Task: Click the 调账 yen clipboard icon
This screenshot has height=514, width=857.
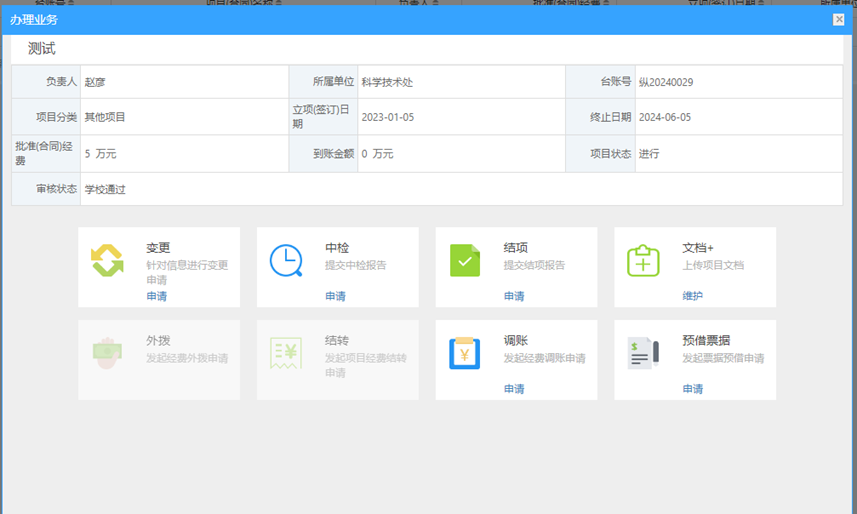Action: (465, 353)
